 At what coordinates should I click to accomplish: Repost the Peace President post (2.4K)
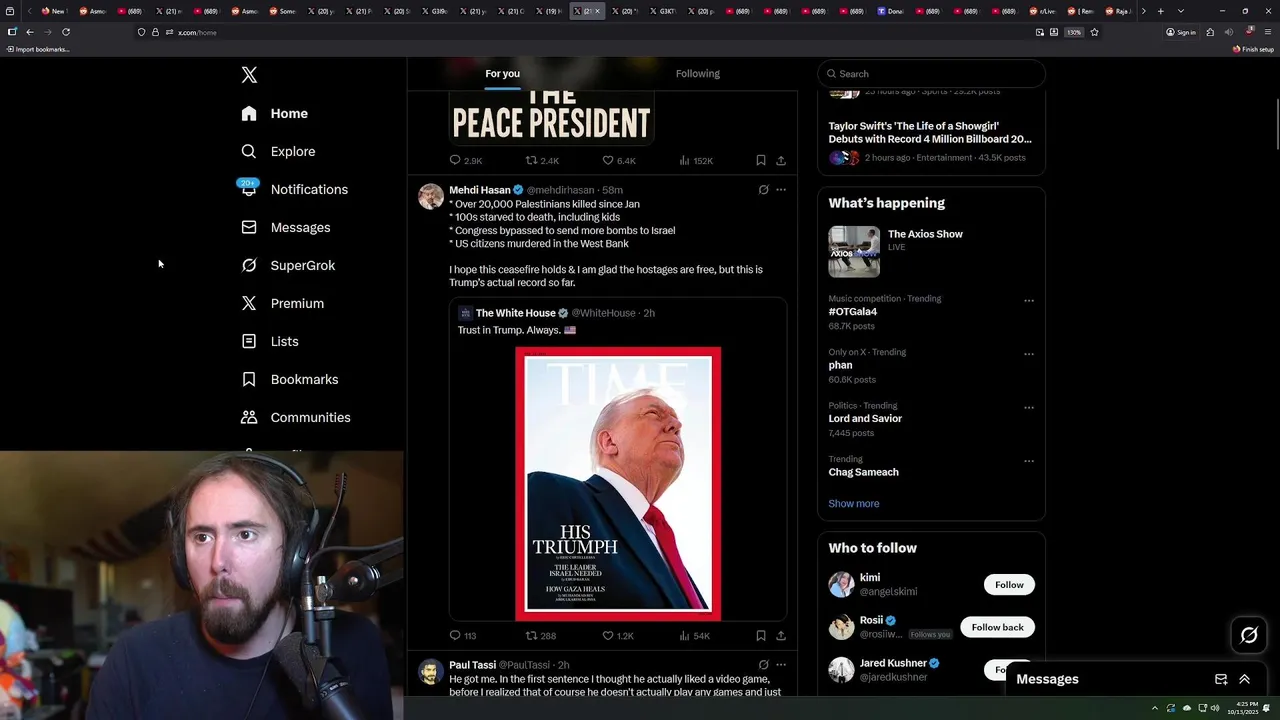point(542,161)
